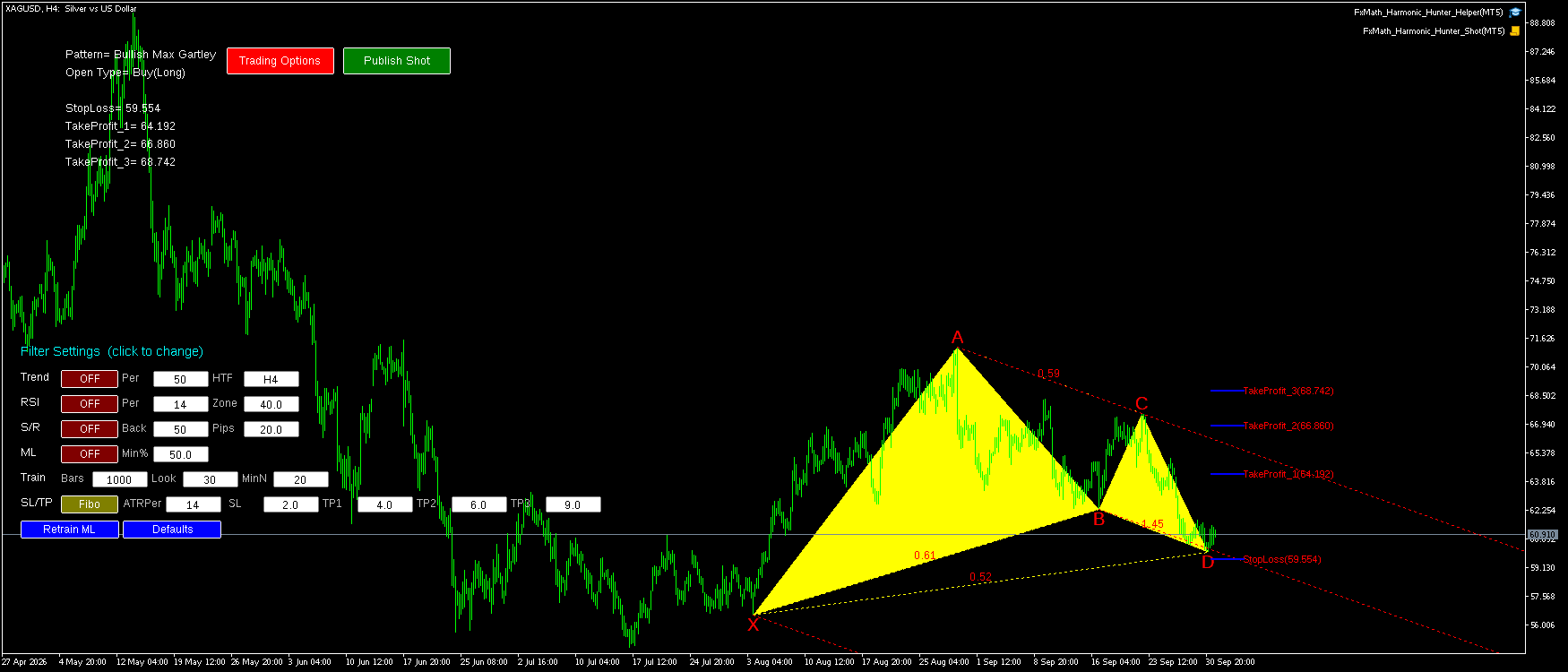The width and height of the screenshot is (1568, 672).
Task: Click the 0.59 ratio label on chart
Action: pyautogui.click(x=1048, y=374)
